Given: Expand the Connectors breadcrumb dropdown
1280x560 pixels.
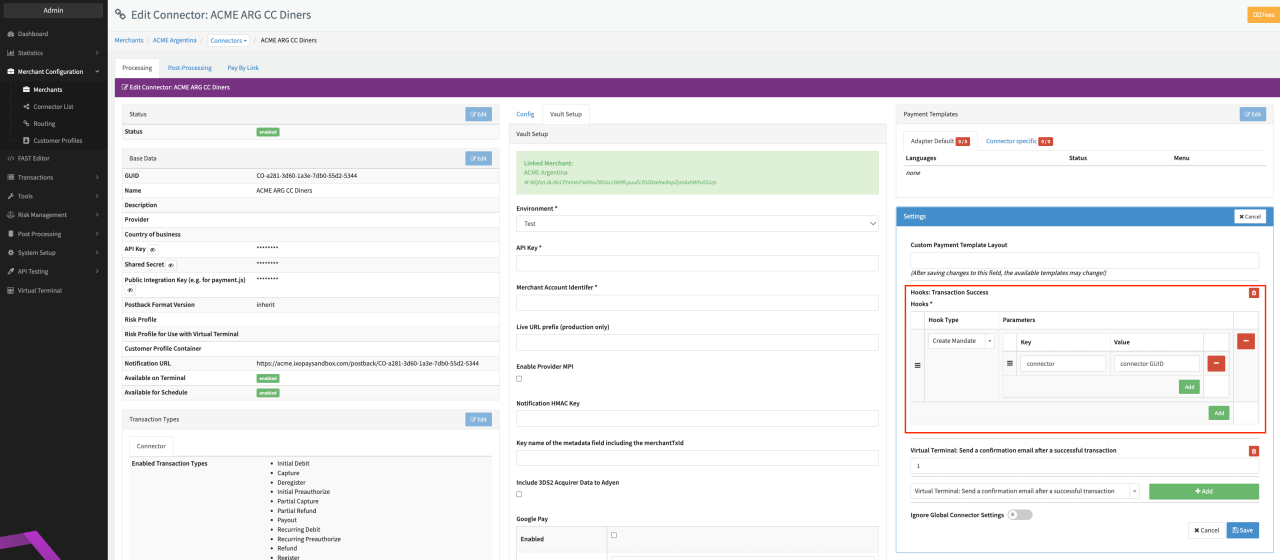Looking at the screenshot, I should [228, 41].
